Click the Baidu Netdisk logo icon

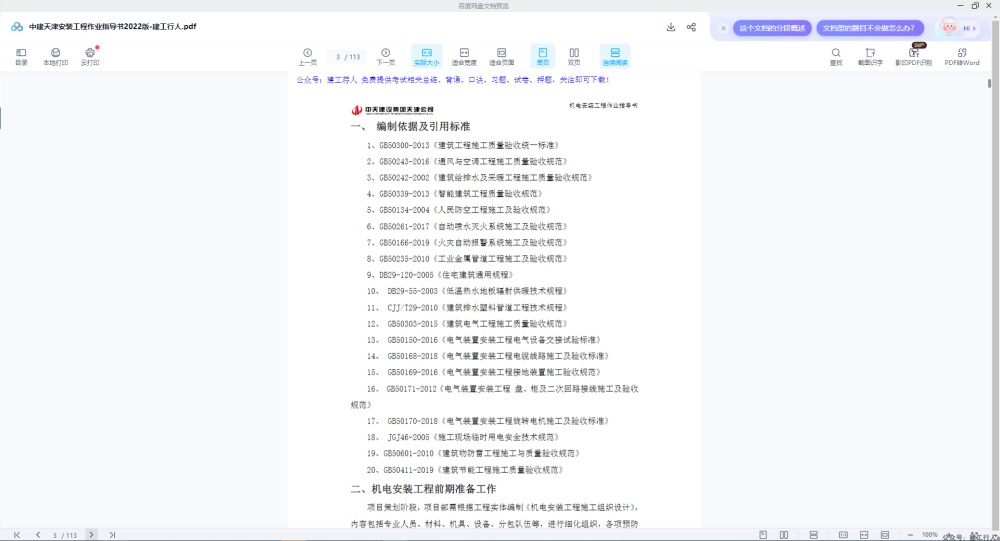click(17, 27)
